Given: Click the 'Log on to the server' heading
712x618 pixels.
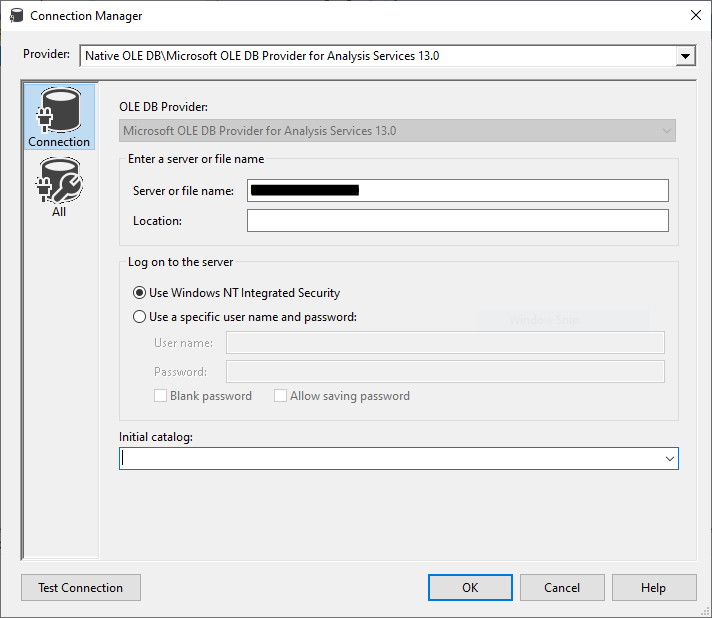Looking at the screenshot, I should [x=180, y=262].
